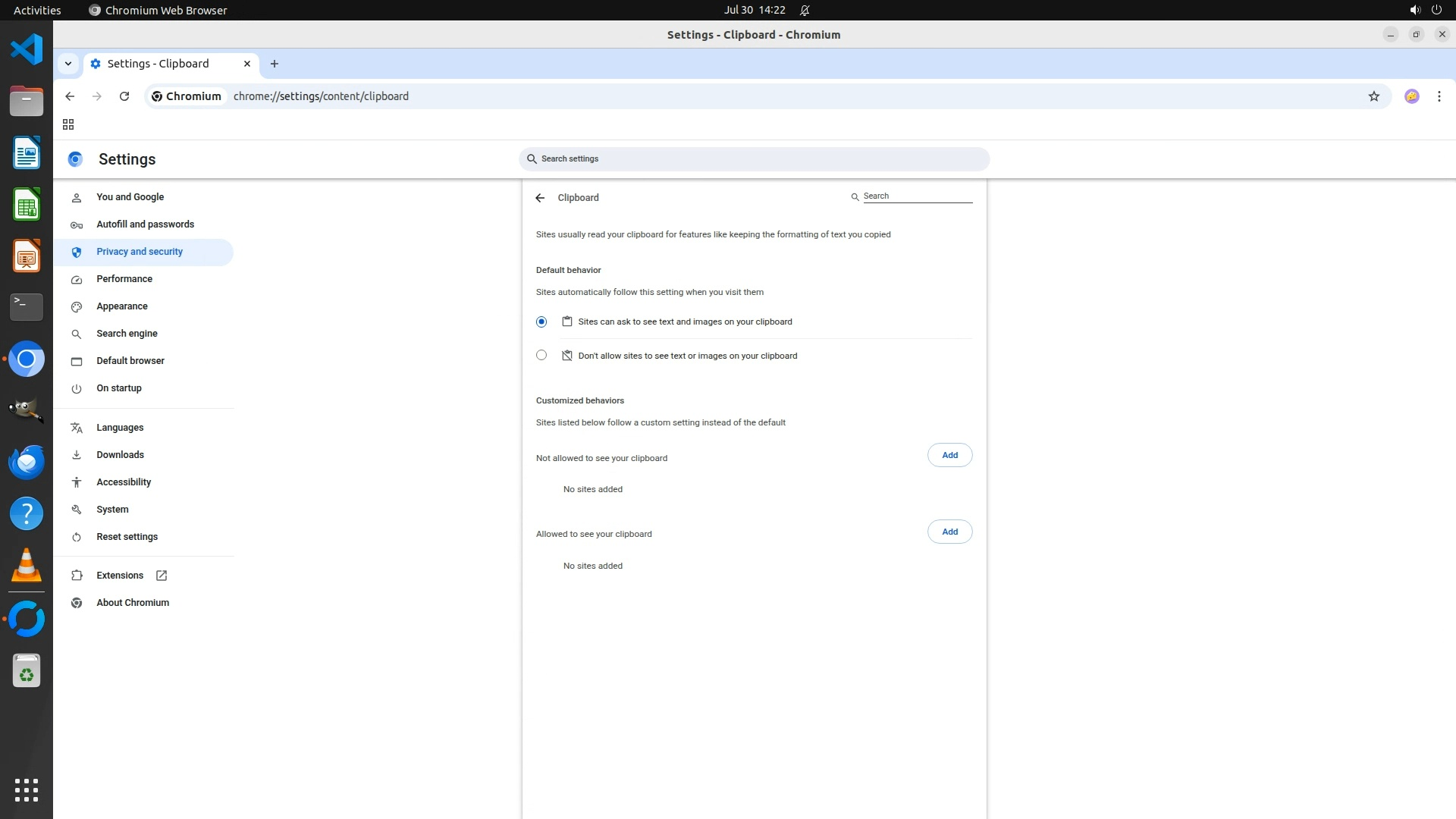Expand the tab search dropdown arrow
The image size is (1456, 819).
[68, 64]
